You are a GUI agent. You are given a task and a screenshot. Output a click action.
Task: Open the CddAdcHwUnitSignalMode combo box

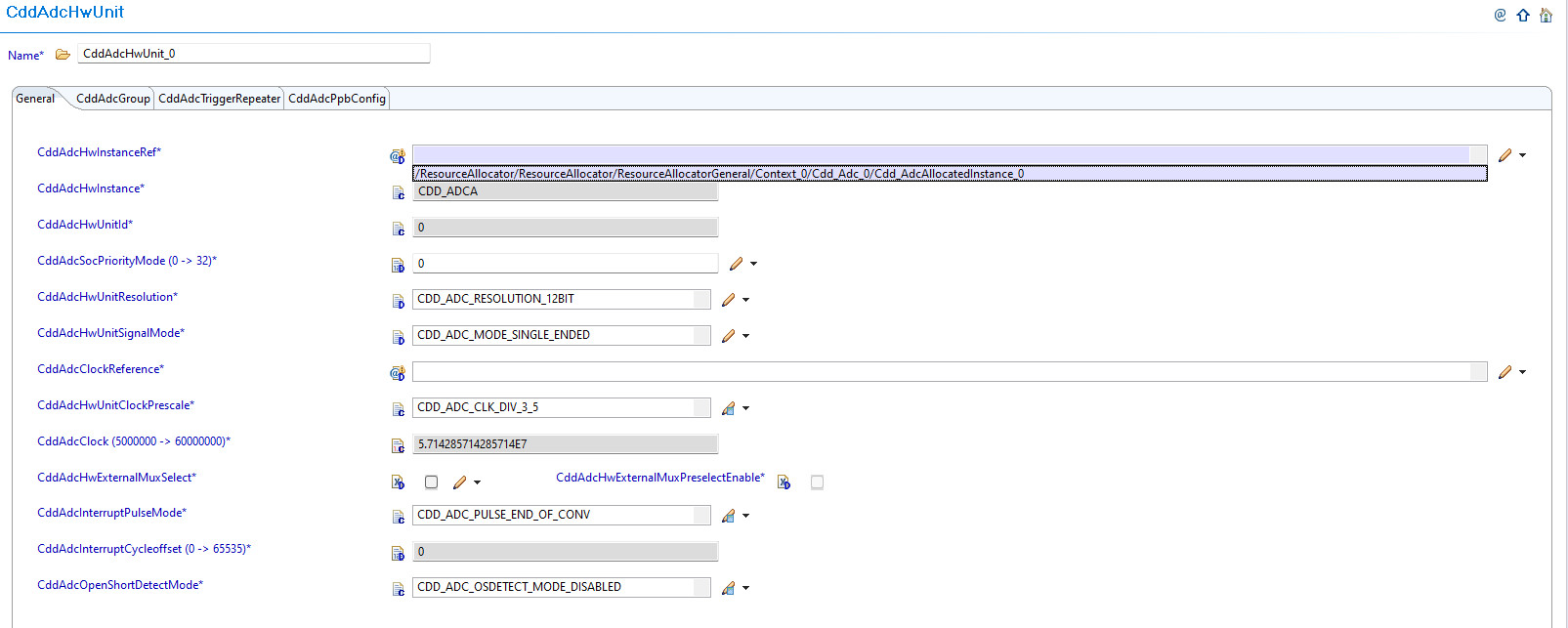pyautogui.click(x=701, y=336)
